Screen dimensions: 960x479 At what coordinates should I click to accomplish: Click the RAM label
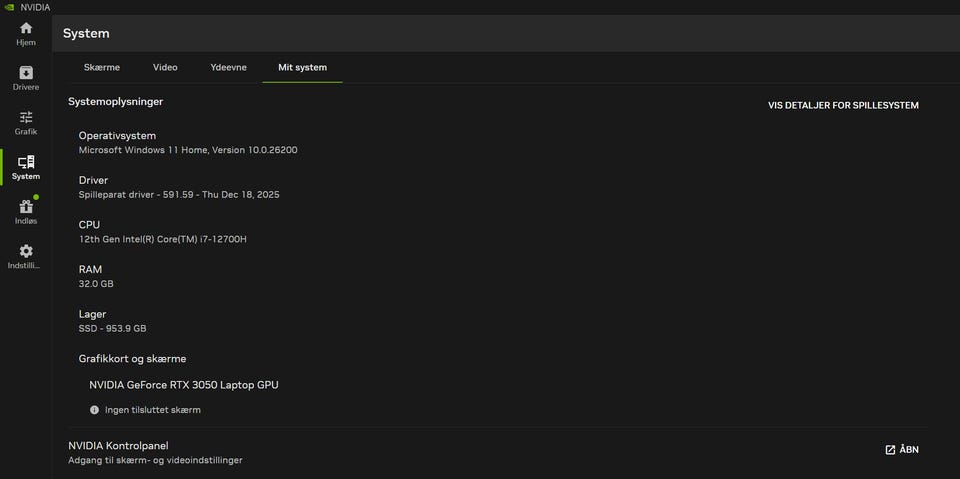pos(91,270)
